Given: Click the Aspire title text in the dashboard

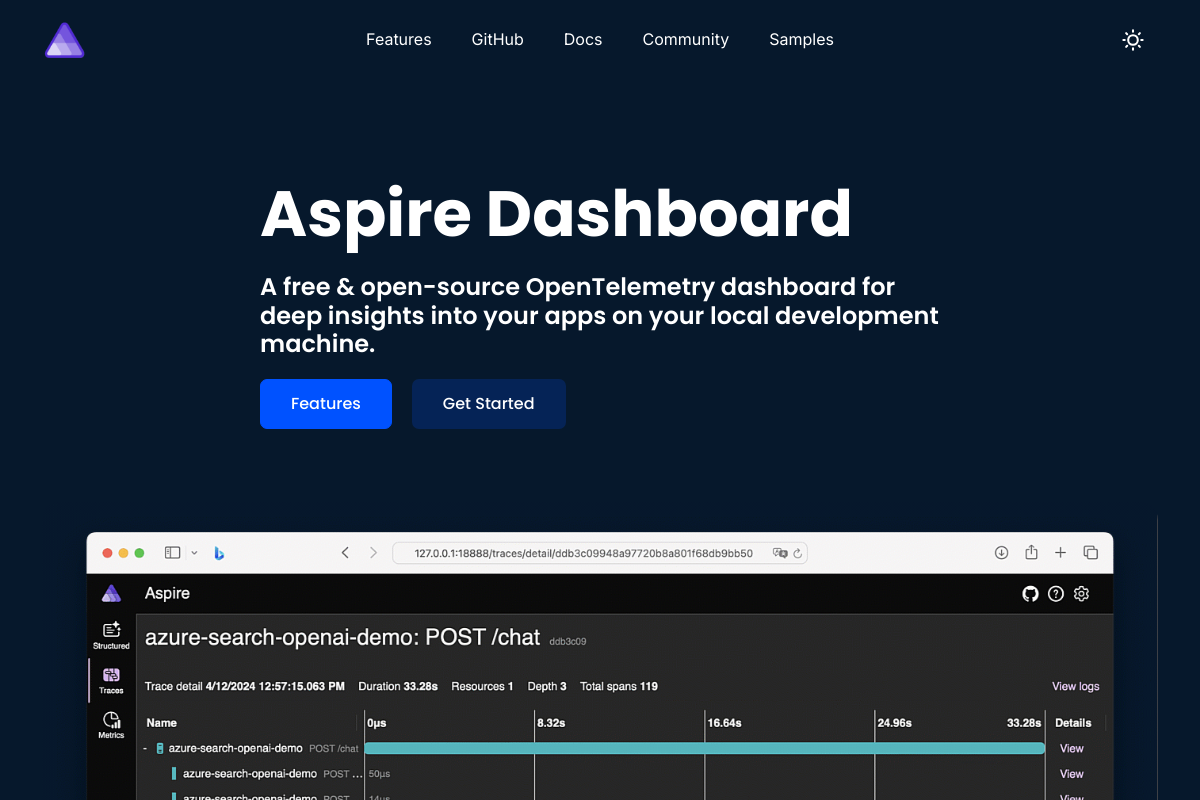Looking at the screenshot, I should coord(167,593).
